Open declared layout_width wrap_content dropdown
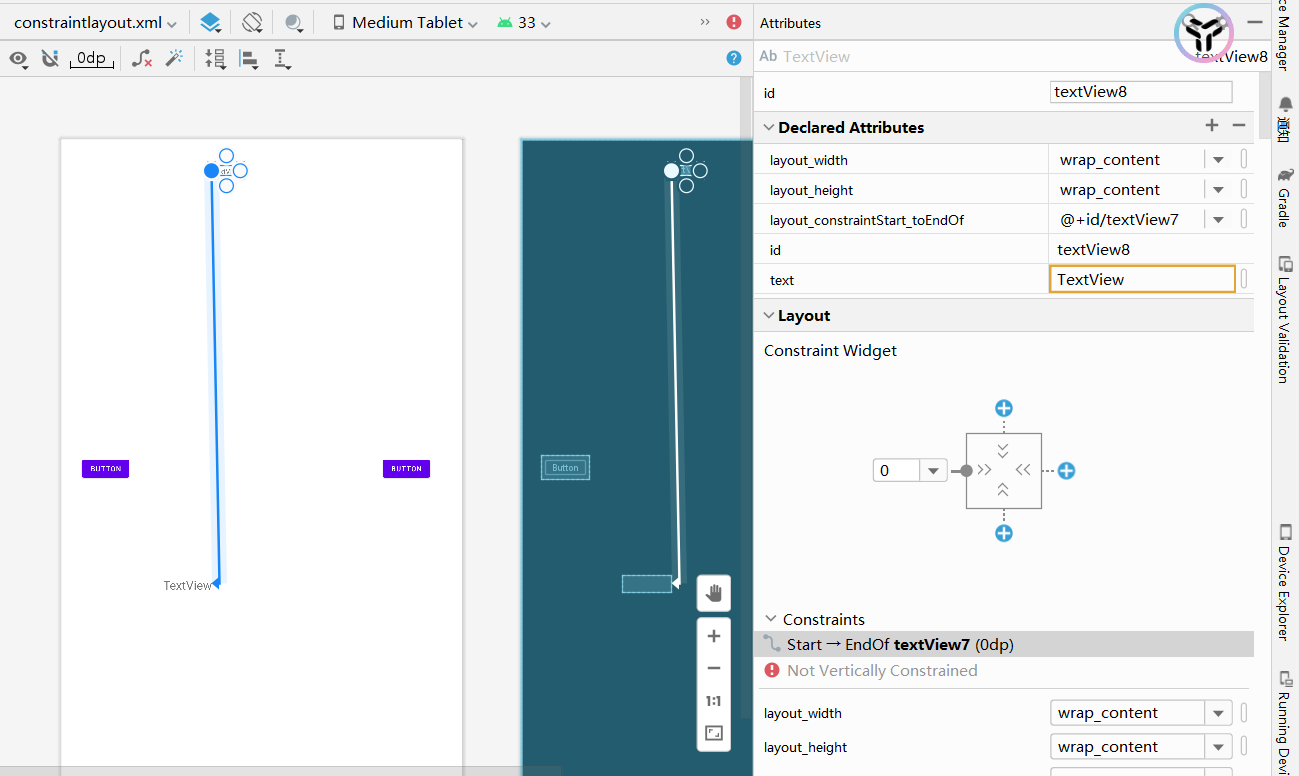This screenshot has width=1299, height=776. click(x=1218, y=160)
